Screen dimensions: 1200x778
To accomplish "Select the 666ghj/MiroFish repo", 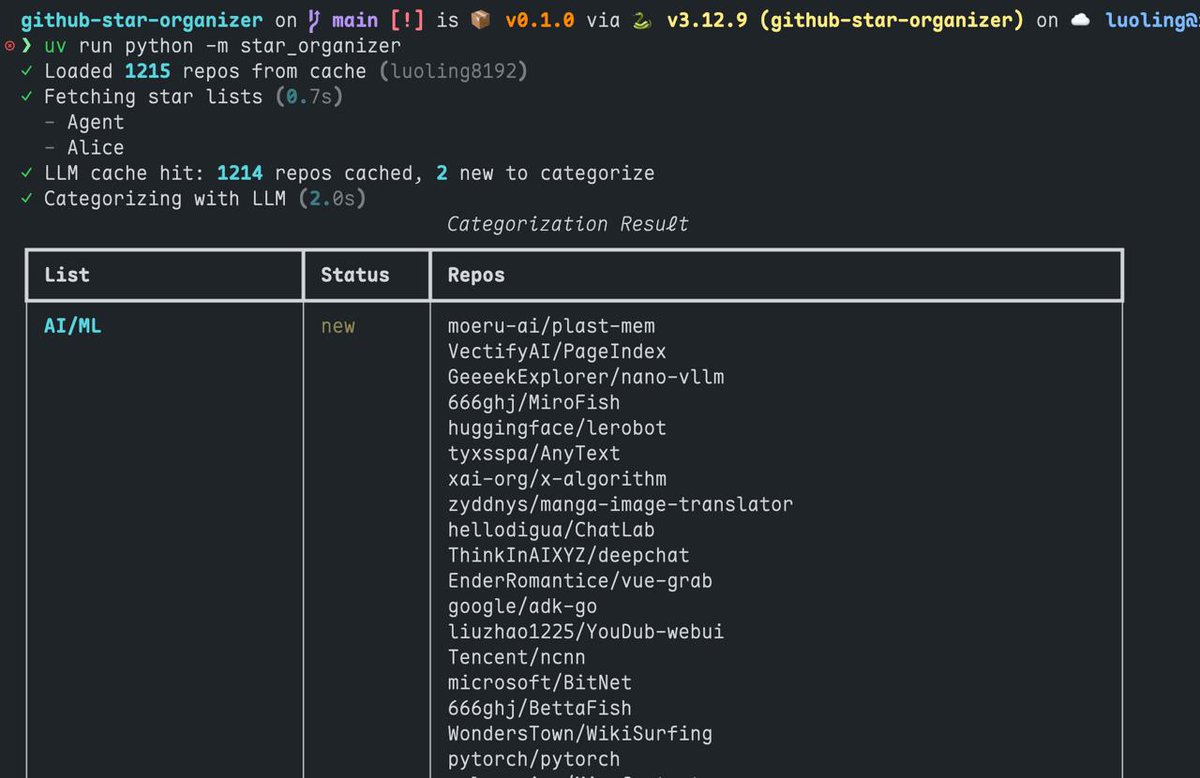I will 534,403.
